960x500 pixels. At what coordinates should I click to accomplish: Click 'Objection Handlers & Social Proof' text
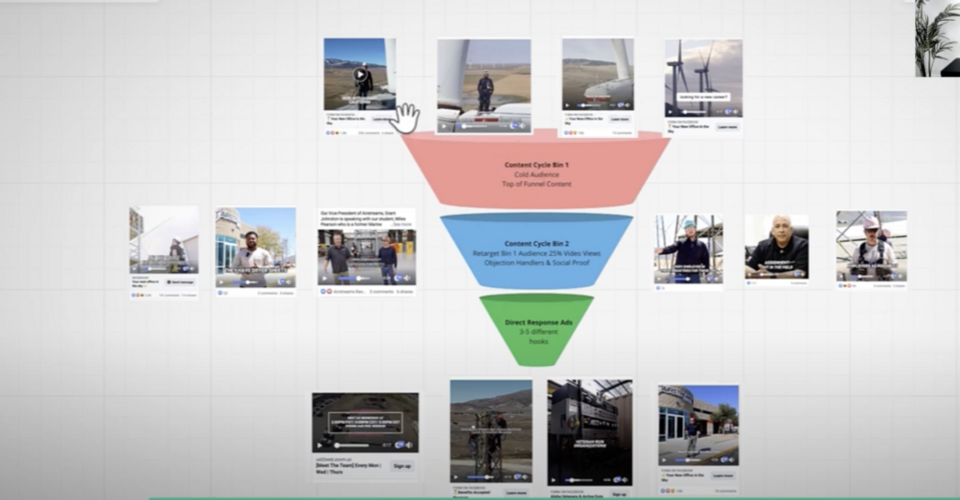[x=536, y=263]
